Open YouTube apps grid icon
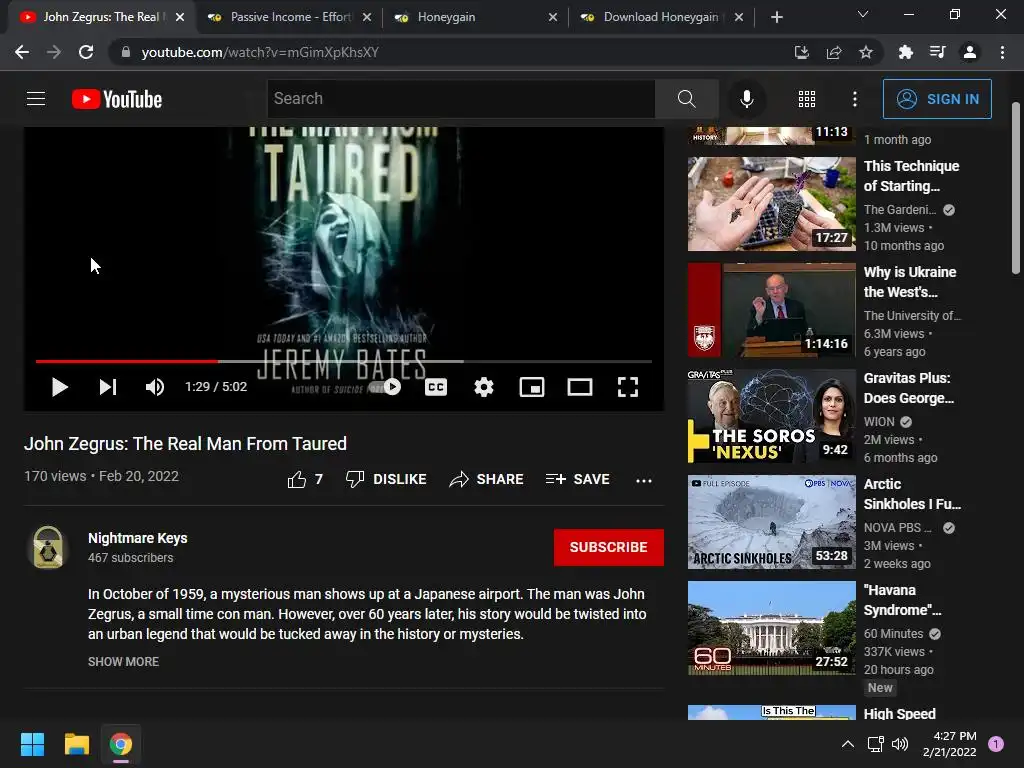The height and width of the screenshot is (768, 1024). coord(807,99)
